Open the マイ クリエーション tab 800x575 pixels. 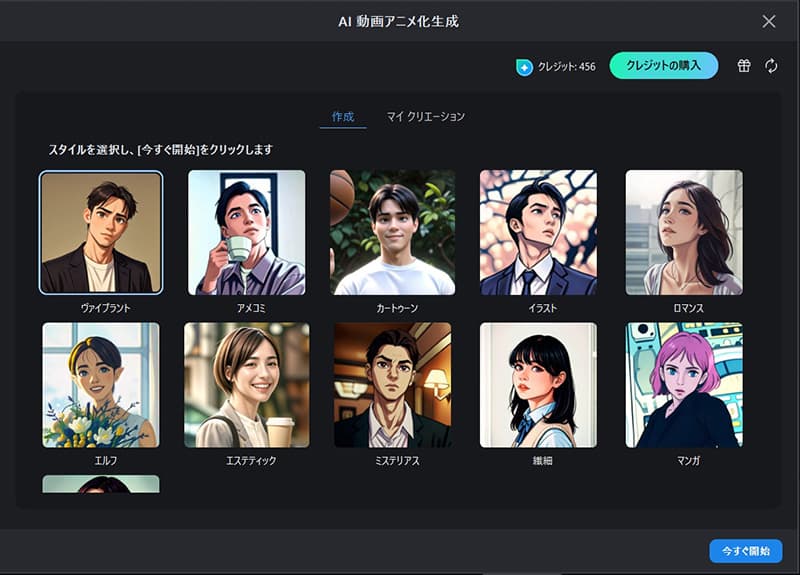pos(426,117)
